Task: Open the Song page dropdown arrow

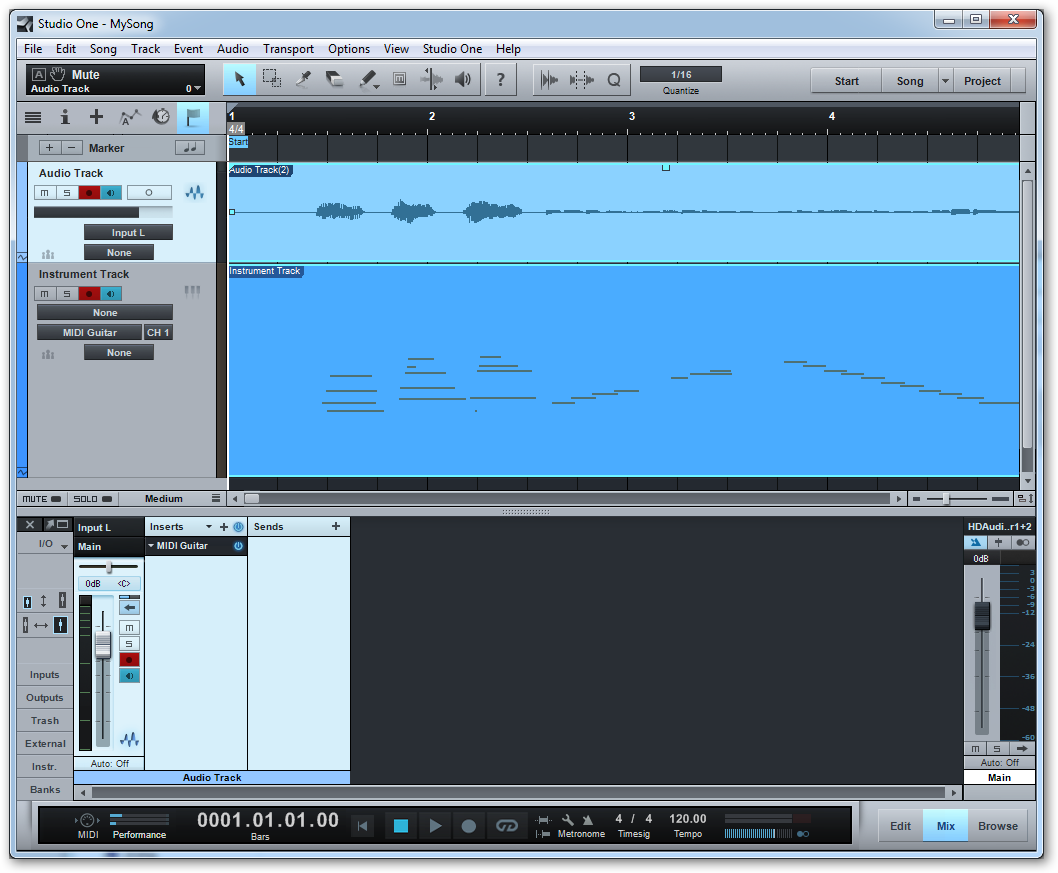Action: pos(945,81)
